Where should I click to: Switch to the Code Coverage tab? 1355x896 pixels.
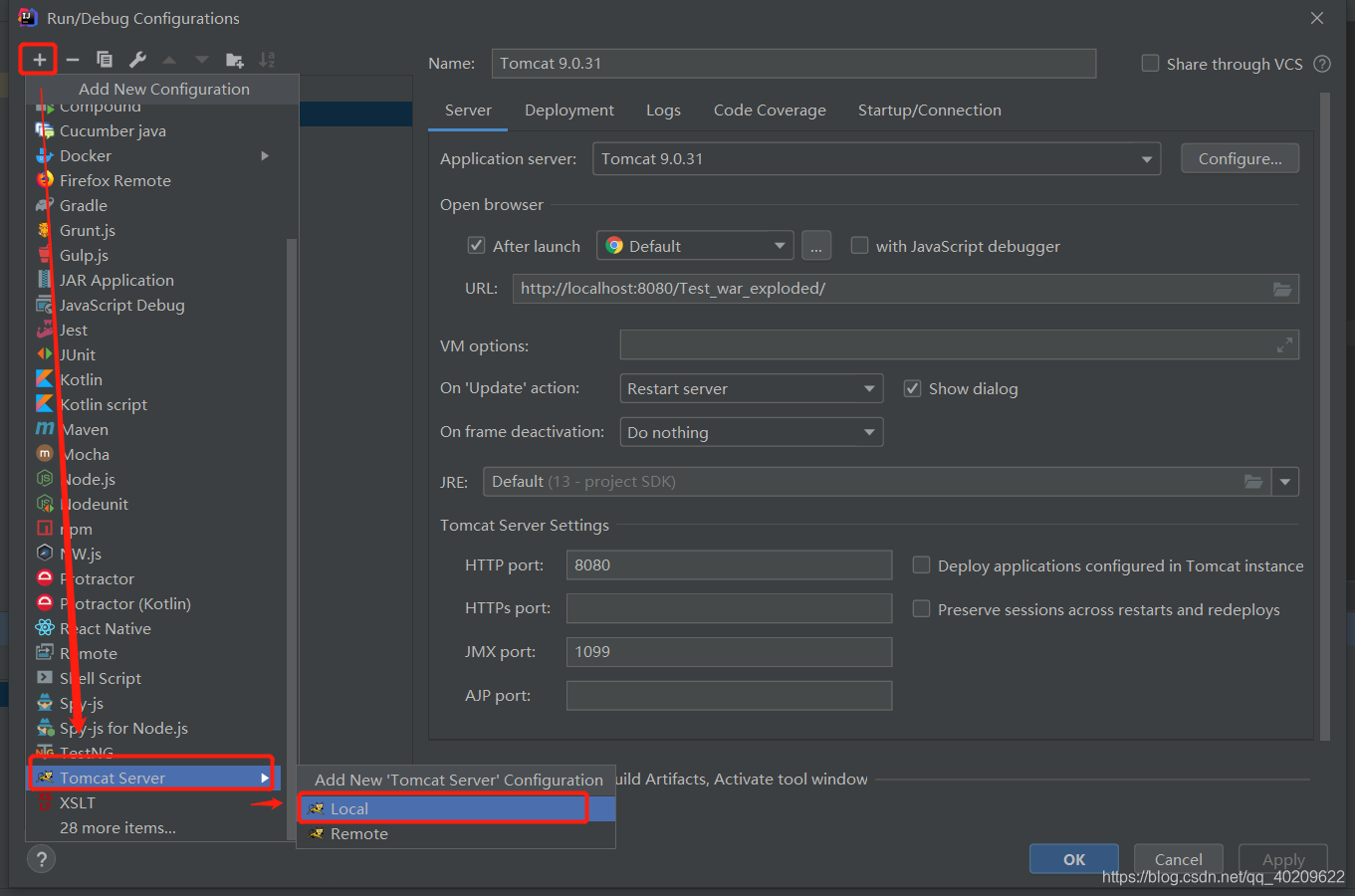770,111
